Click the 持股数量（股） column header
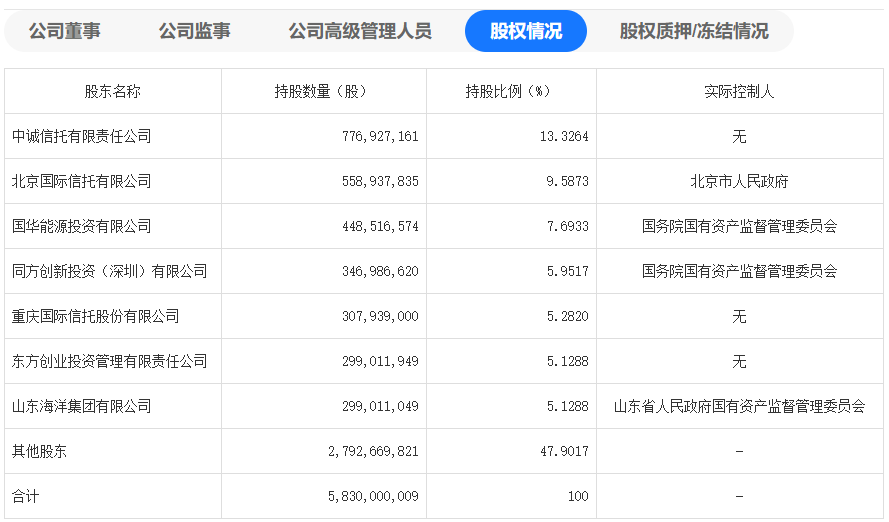Screen dimensions: 889x522 [324, 91]
